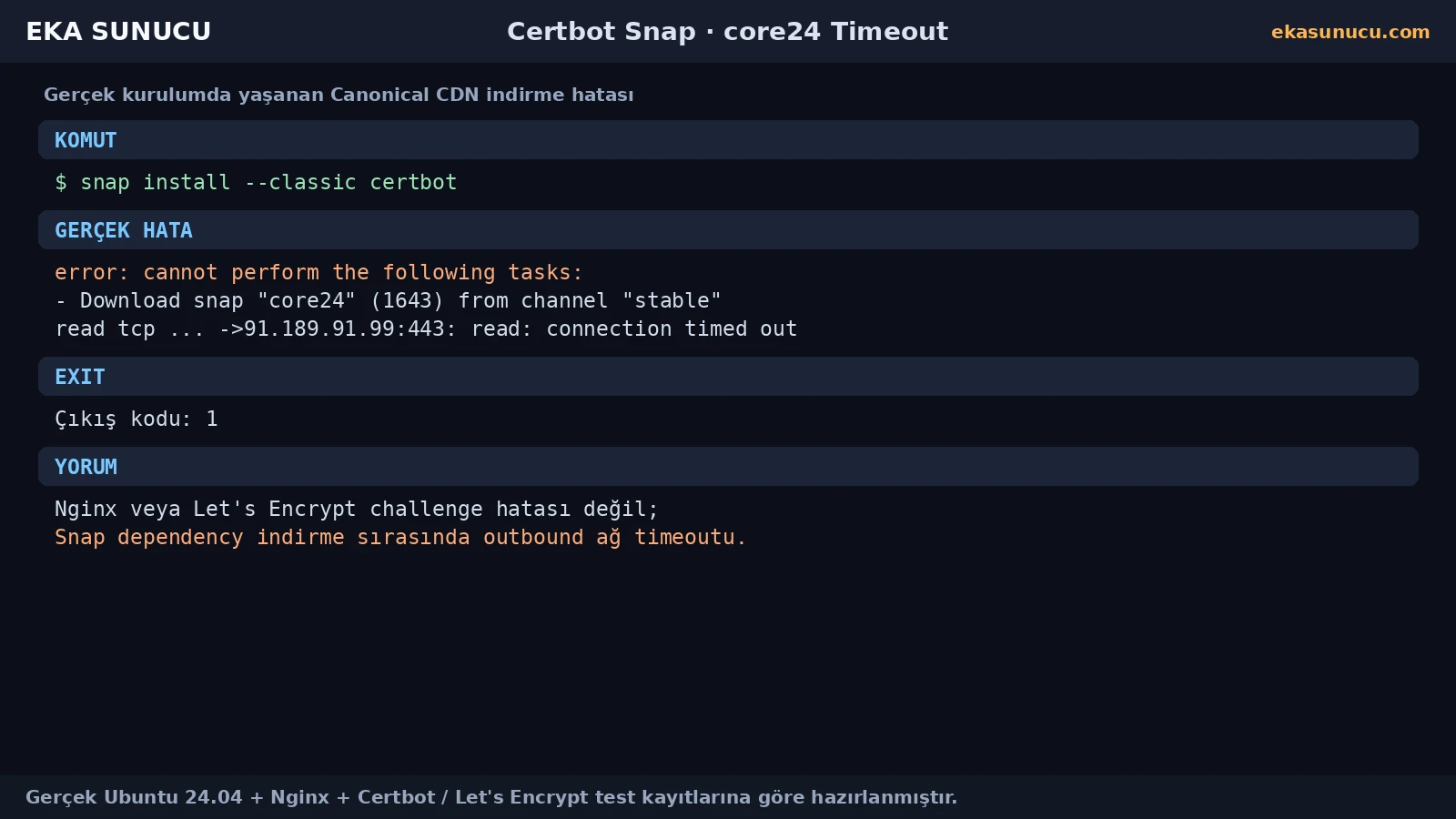Select the KOMUT section header
This screenshot has height=819, width=1456.
pos(728,140)
